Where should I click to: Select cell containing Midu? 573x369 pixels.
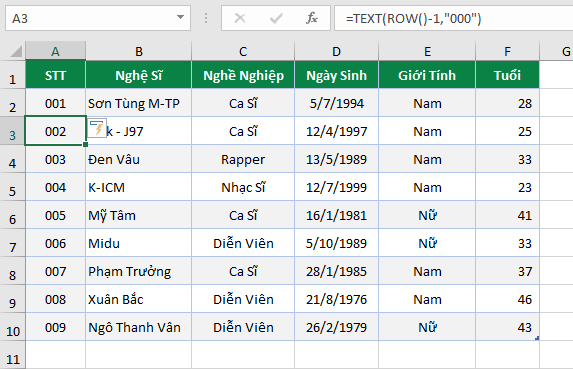coord(138,243)
